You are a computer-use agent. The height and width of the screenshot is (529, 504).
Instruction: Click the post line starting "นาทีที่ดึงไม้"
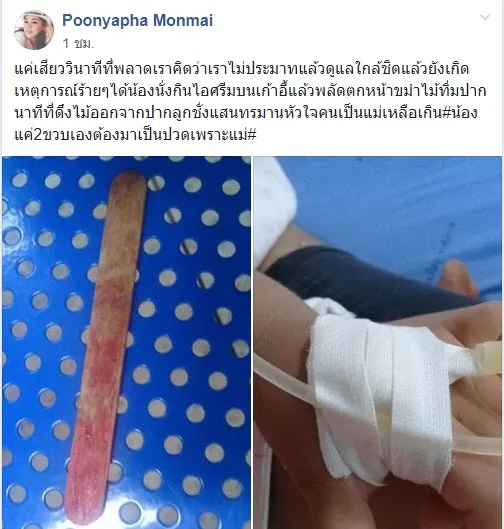tap(246, 113)
